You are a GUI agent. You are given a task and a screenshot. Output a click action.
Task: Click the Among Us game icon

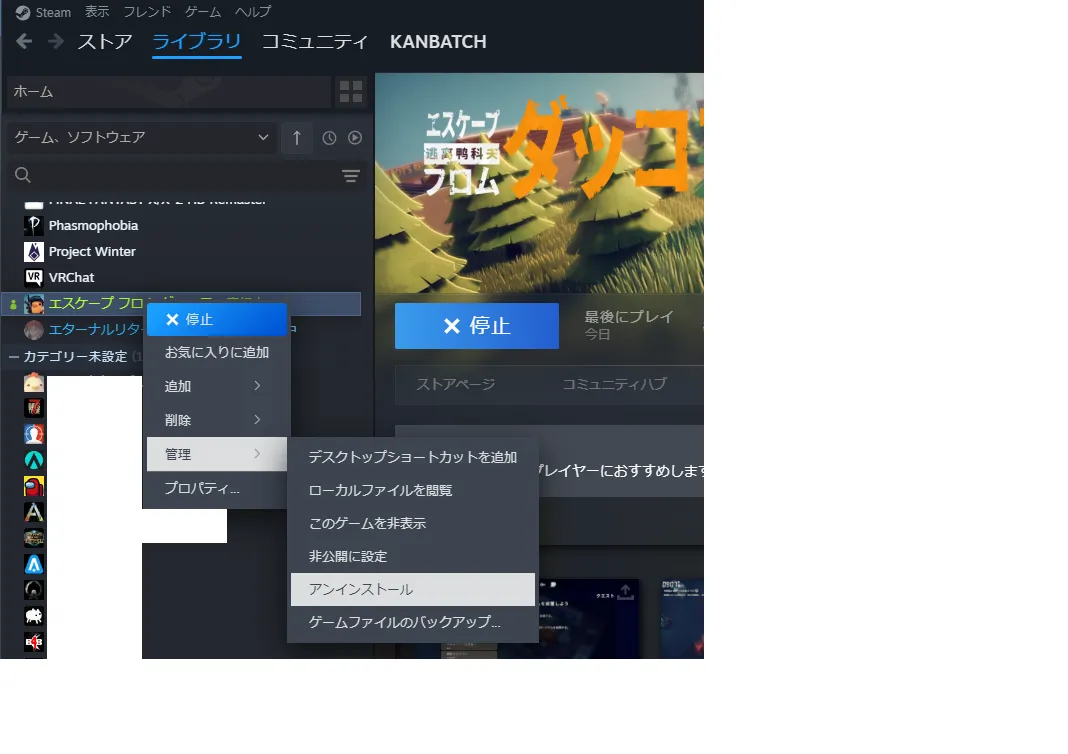[34, 487]
